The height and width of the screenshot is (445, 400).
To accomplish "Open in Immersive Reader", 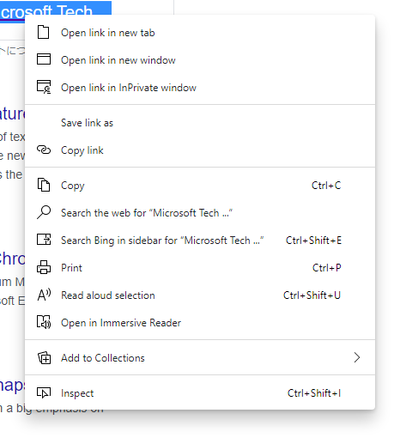I will point(200,323).
